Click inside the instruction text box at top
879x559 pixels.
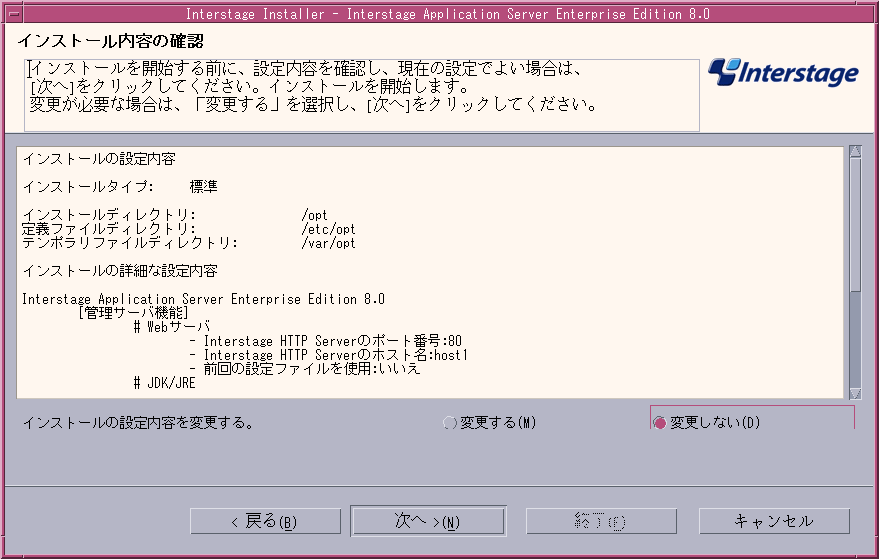coord(362,95)
